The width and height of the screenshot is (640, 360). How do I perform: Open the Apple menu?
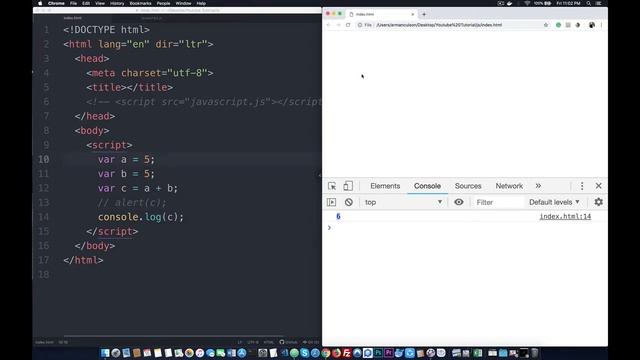40,3
